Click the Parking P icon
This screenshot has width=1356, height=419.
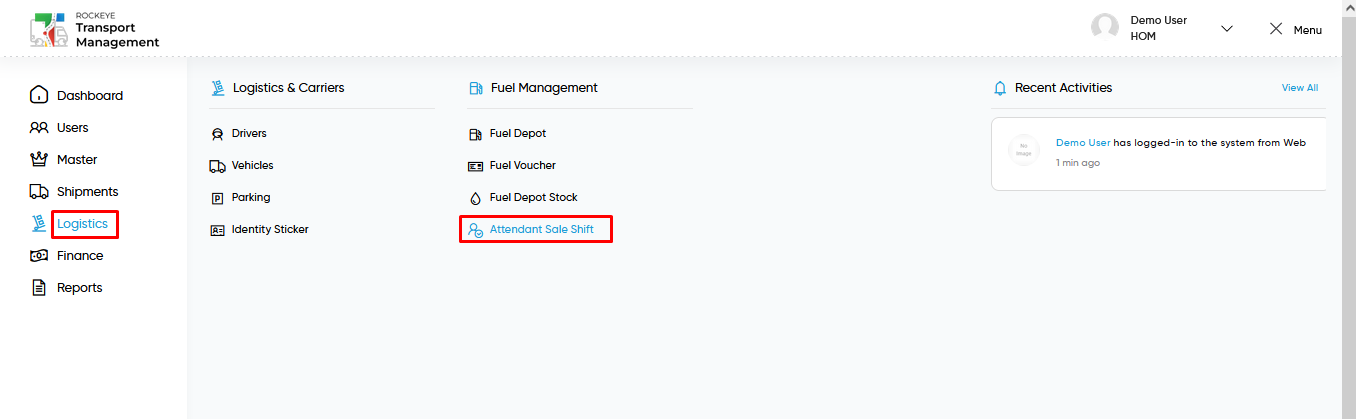coord(217,198)
